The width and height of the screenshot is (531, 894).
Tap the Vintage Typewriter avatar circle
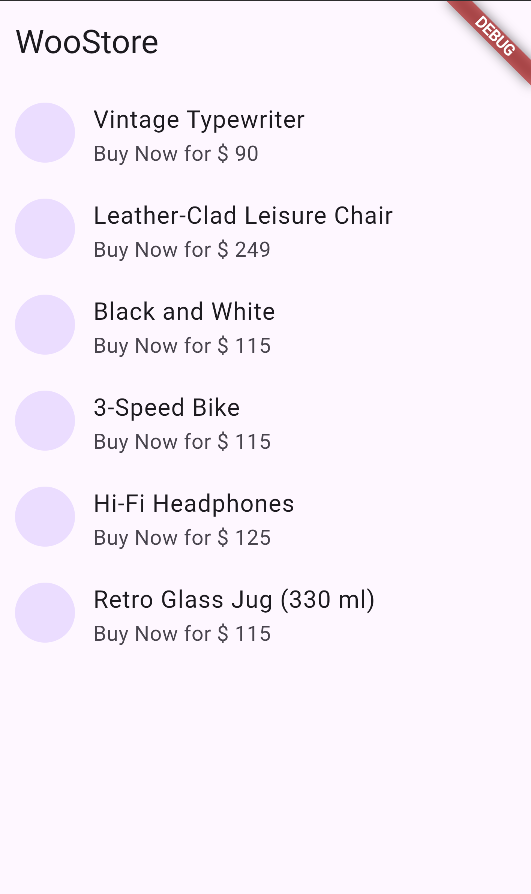click(45, 133)
